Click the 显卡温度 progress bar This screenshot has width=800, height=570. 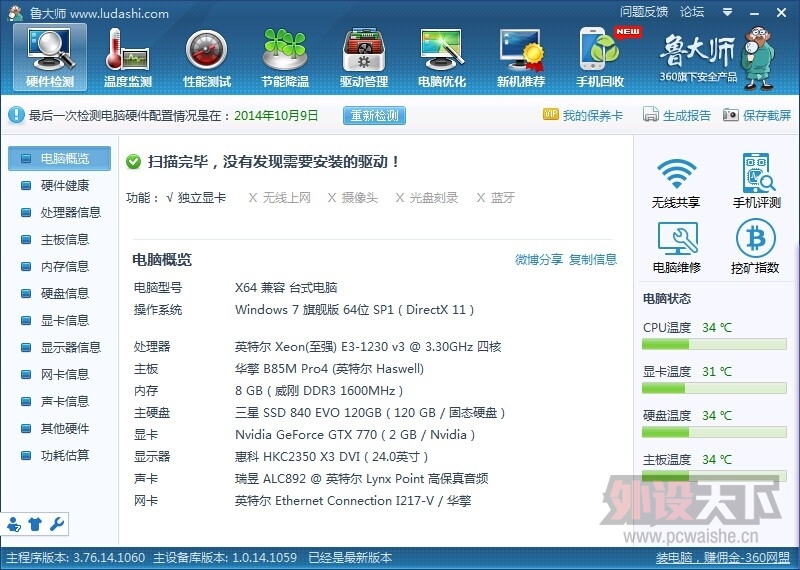coord(714,389)
